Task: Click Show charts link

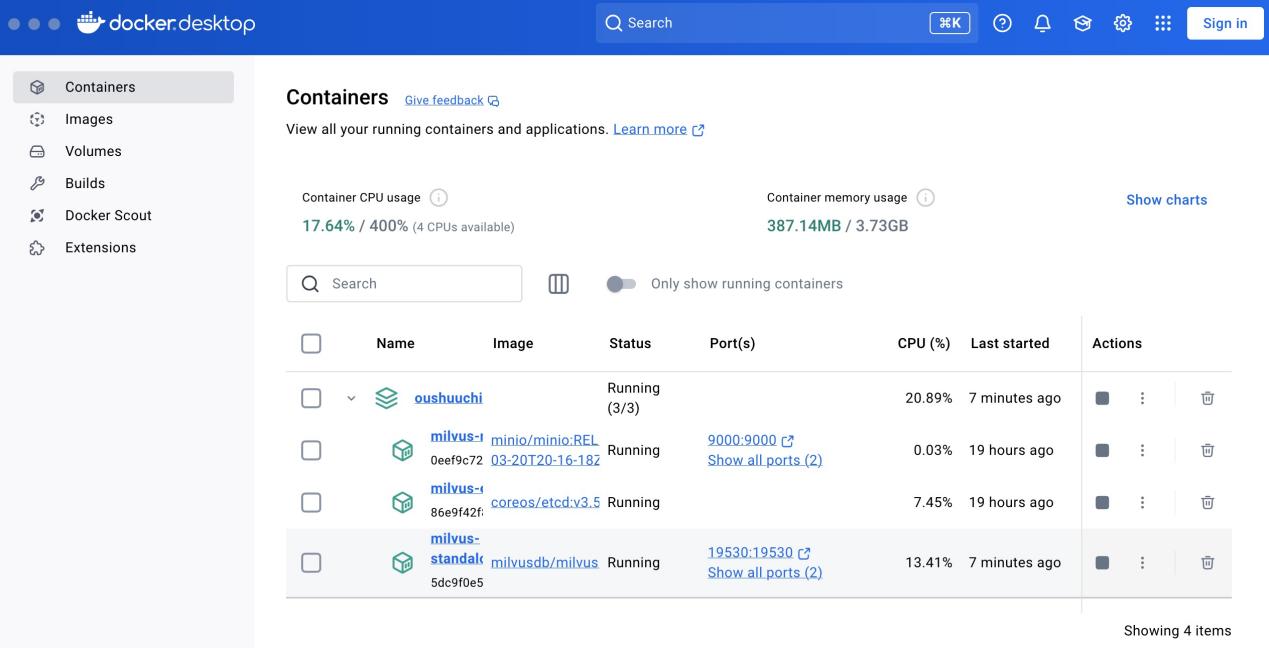Action: (1166, 200)
